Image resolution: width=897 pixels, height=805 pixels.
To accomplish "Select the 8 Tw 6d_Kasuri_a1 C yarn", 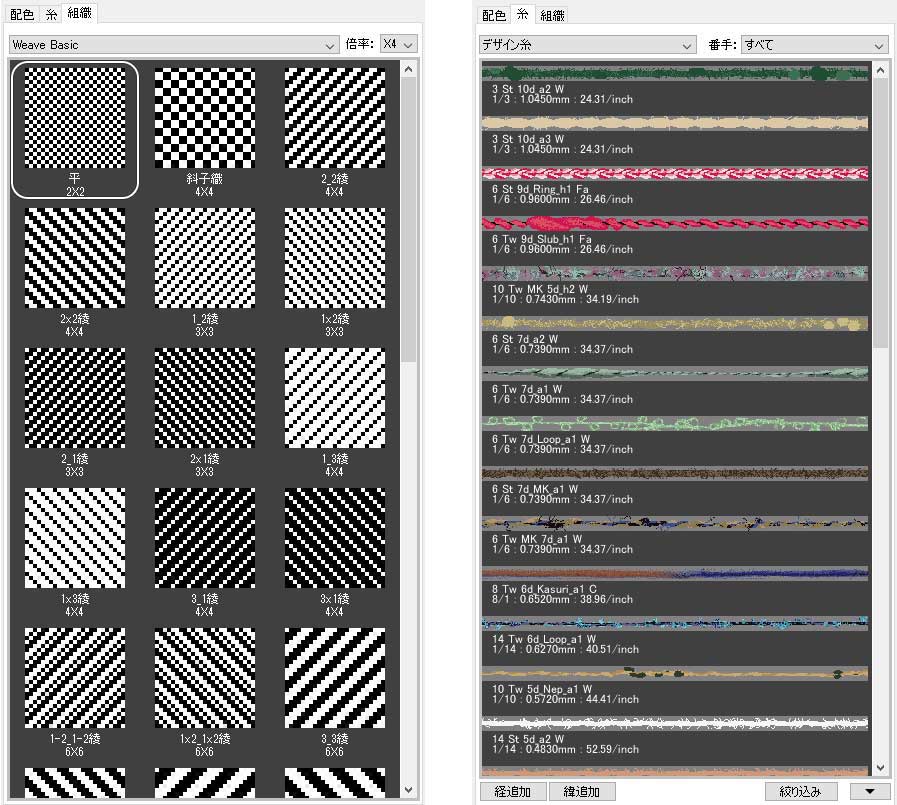I will [675, 586].
